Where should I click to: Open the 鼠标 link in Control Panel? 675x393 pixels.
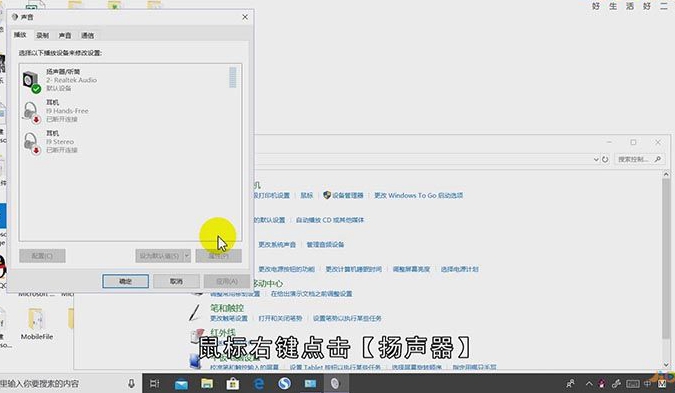[307, 195]
